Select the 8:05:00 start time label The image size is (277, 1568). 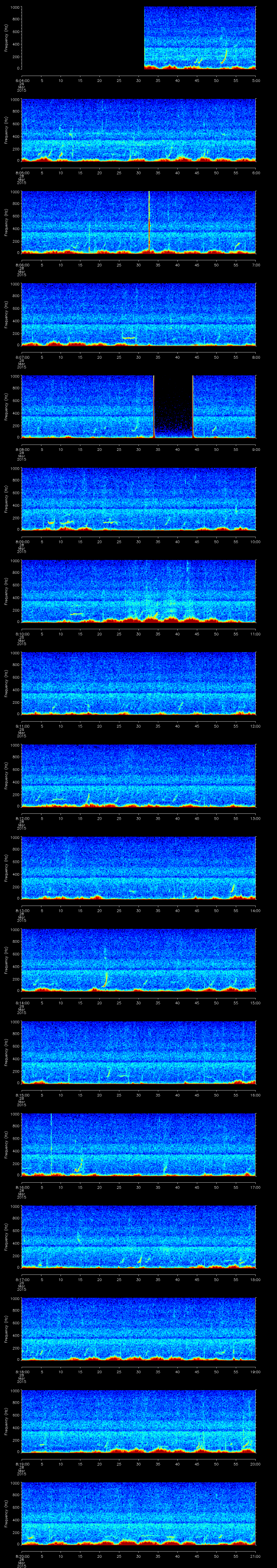tap(22, 172)
